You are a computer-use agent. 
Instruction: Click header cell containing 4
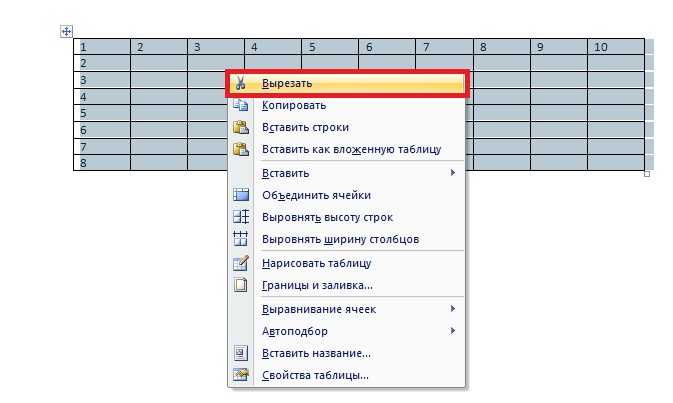273,47
